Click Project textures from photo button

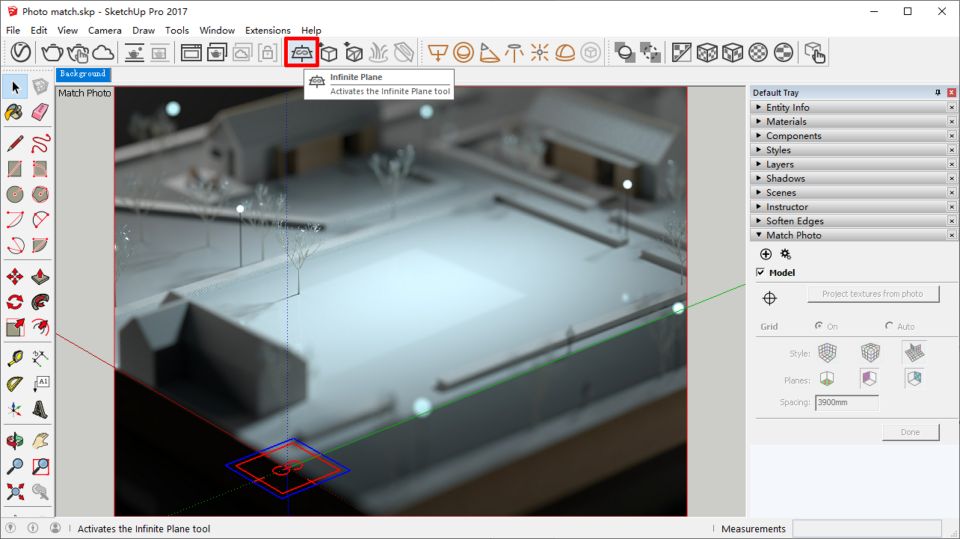873,294
